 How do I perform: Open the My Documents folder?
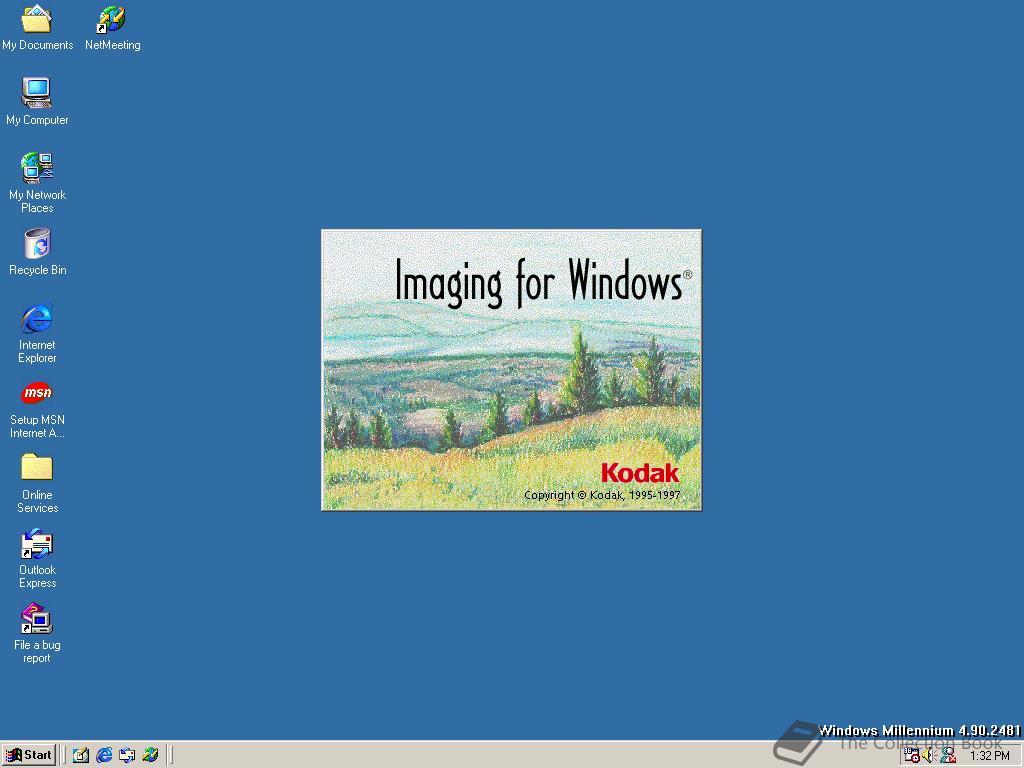click(x=37, y=18)
